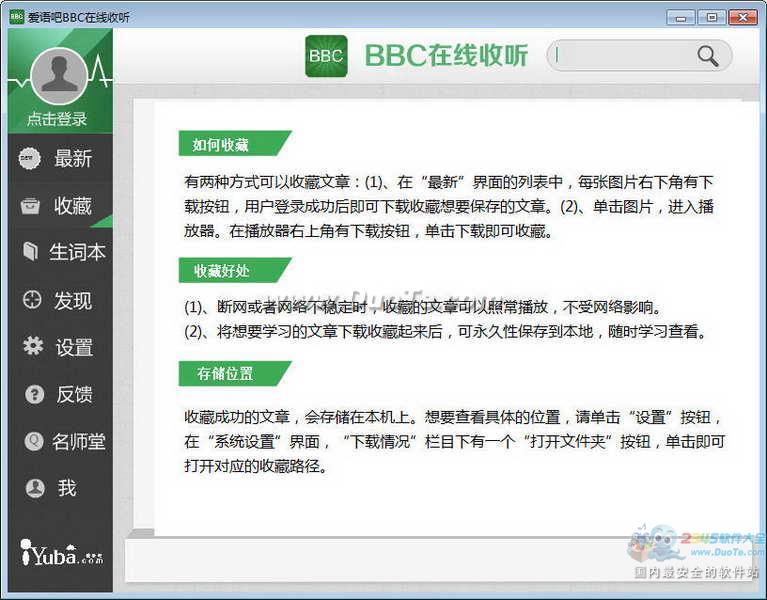Screen dimensions: 767x600
Task: Click the 我 profile icon
Action: (35, 488)
